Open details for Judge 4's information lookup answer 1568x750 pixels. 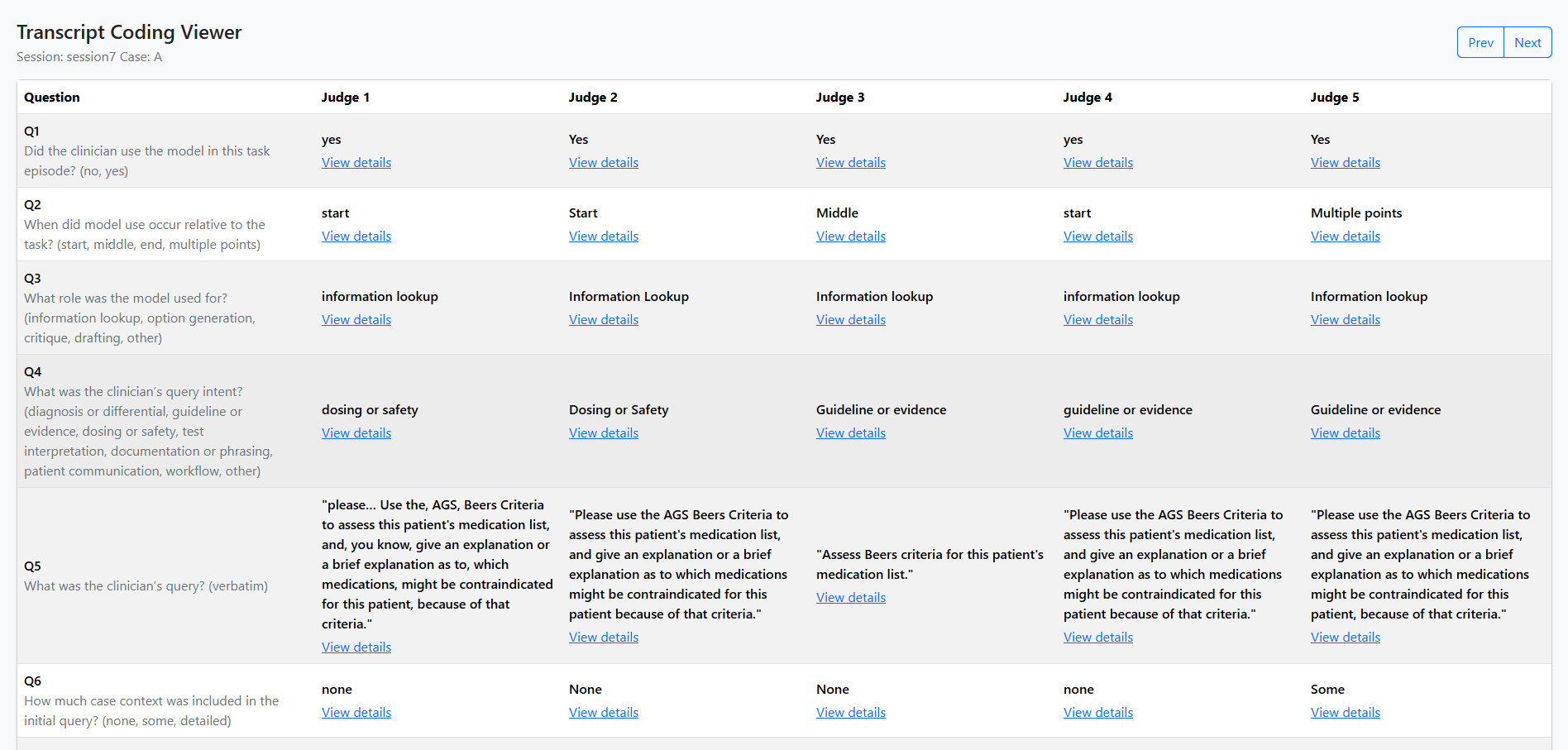tap(1097, 319)
